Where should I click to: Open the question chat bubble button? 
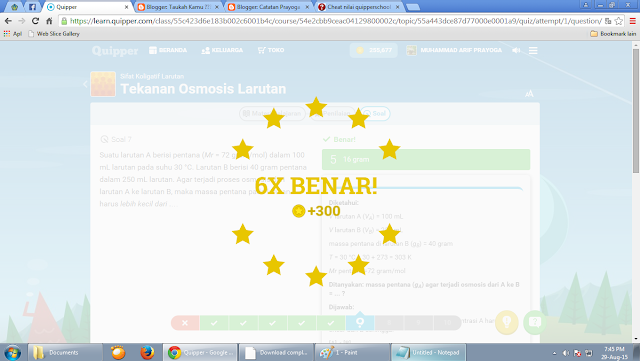pos(535,323)
